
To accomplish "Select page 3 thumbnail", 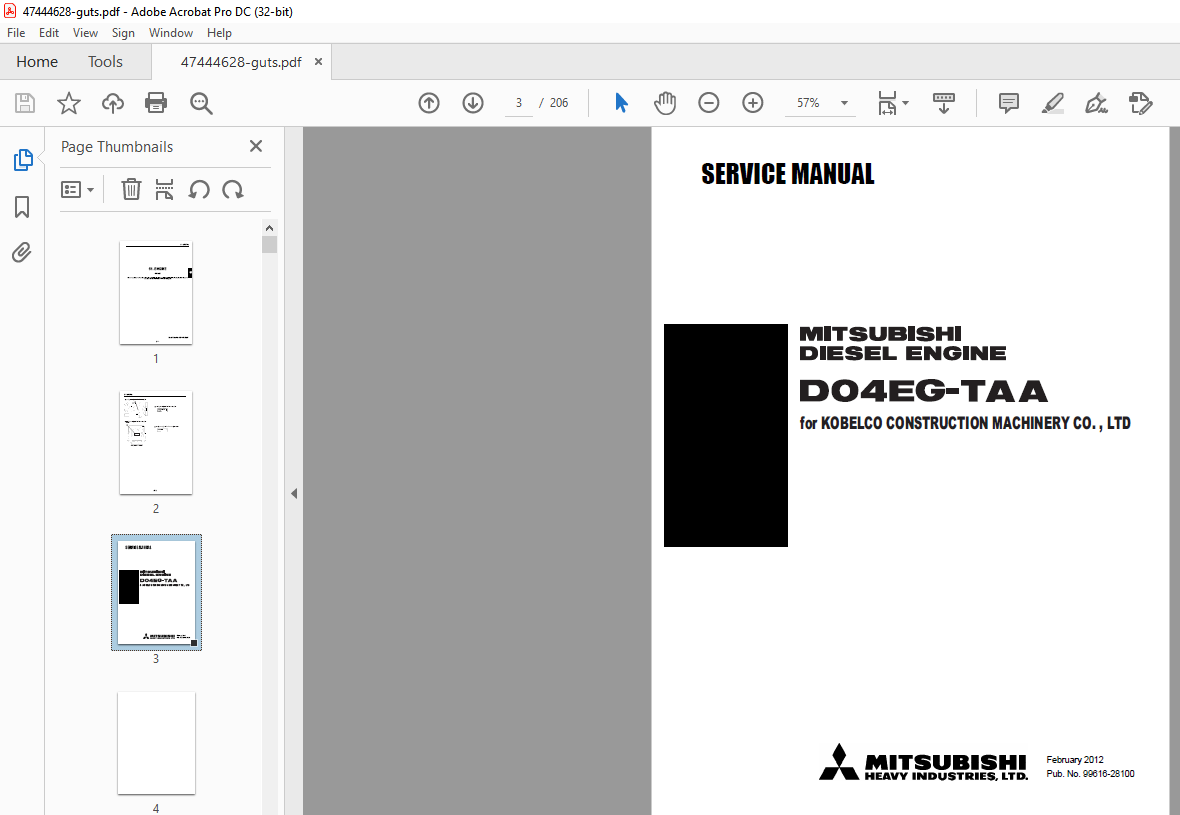I will [x=157, y=592].
